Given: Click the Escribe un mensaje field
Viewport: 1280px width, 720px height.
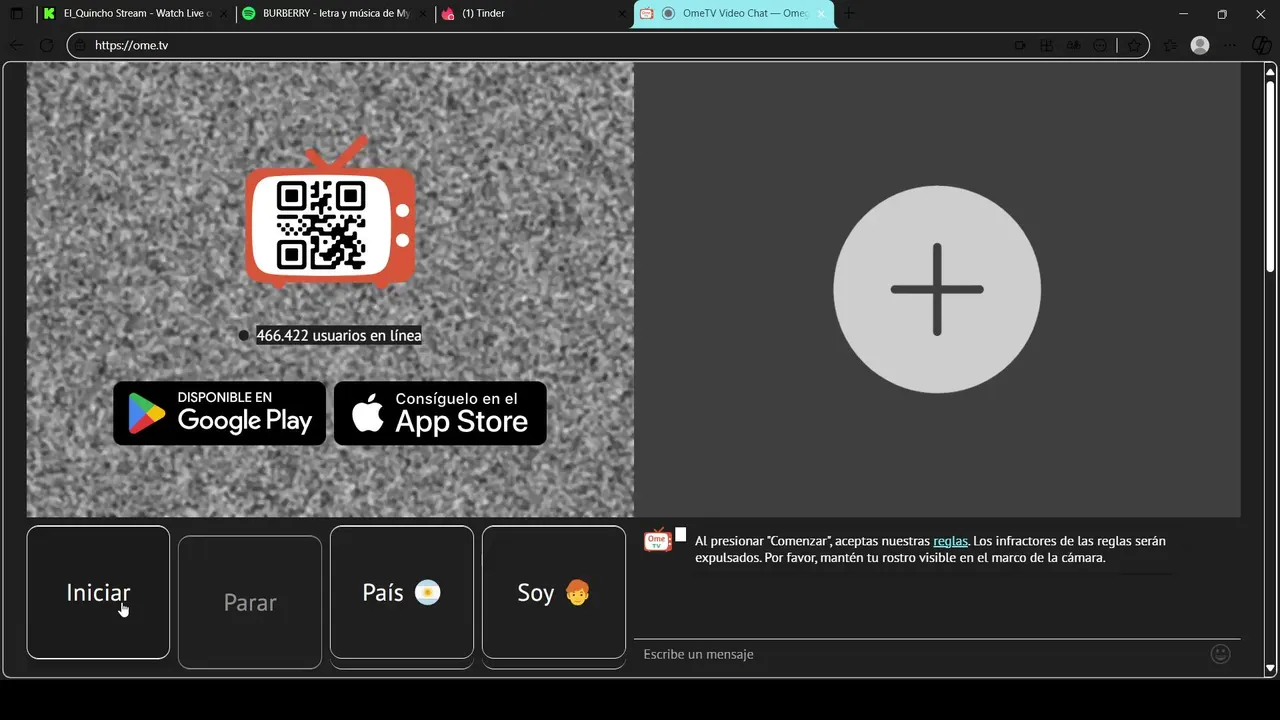Looking at the screenshot, I should click(920, 654).
